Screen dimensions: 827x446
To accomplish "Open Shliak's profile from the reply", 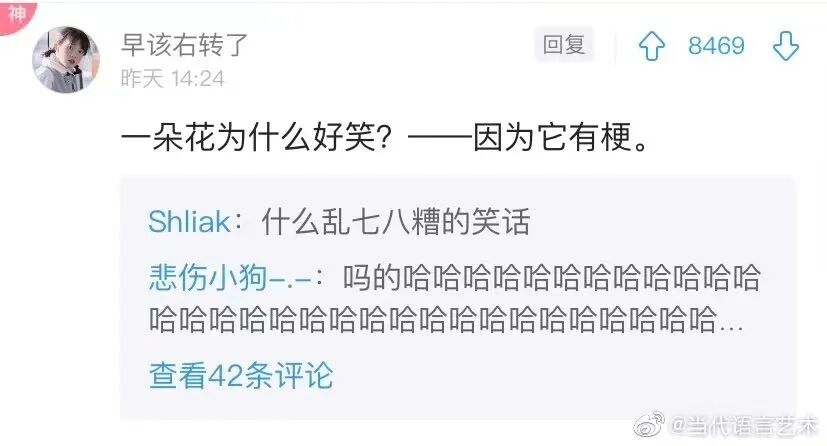I will (x=189, y=221).
